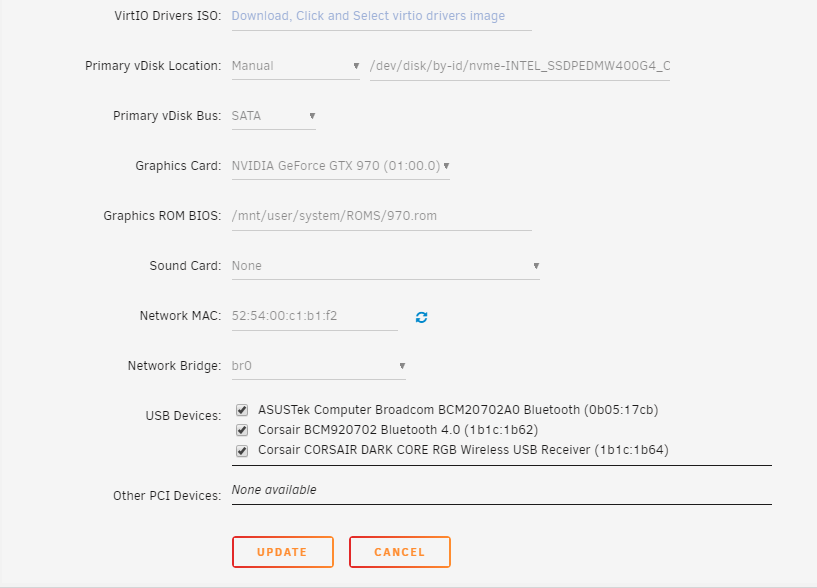Click the "Graphics ROM BIOS:" label

(x=162, y=216)
